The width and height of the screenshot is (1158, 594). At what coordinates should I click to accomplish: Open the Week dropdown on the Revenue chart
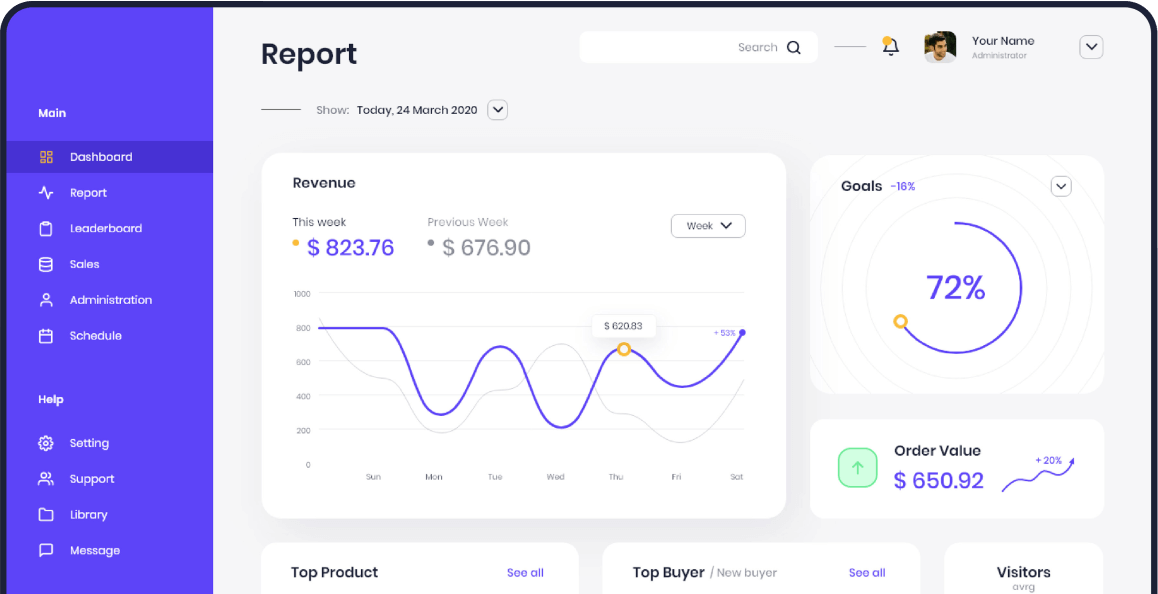tap(708, 226)
